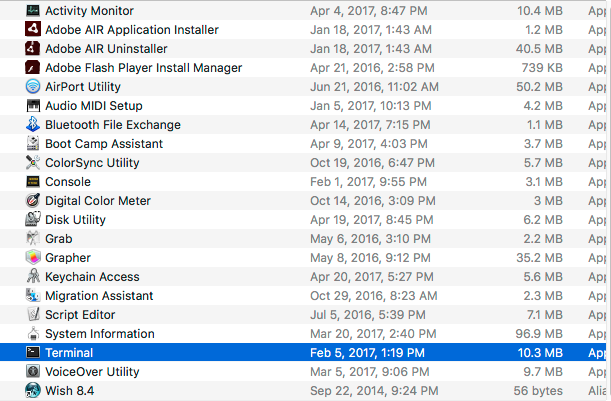Click the System Information file name

(x=100, y=333)
